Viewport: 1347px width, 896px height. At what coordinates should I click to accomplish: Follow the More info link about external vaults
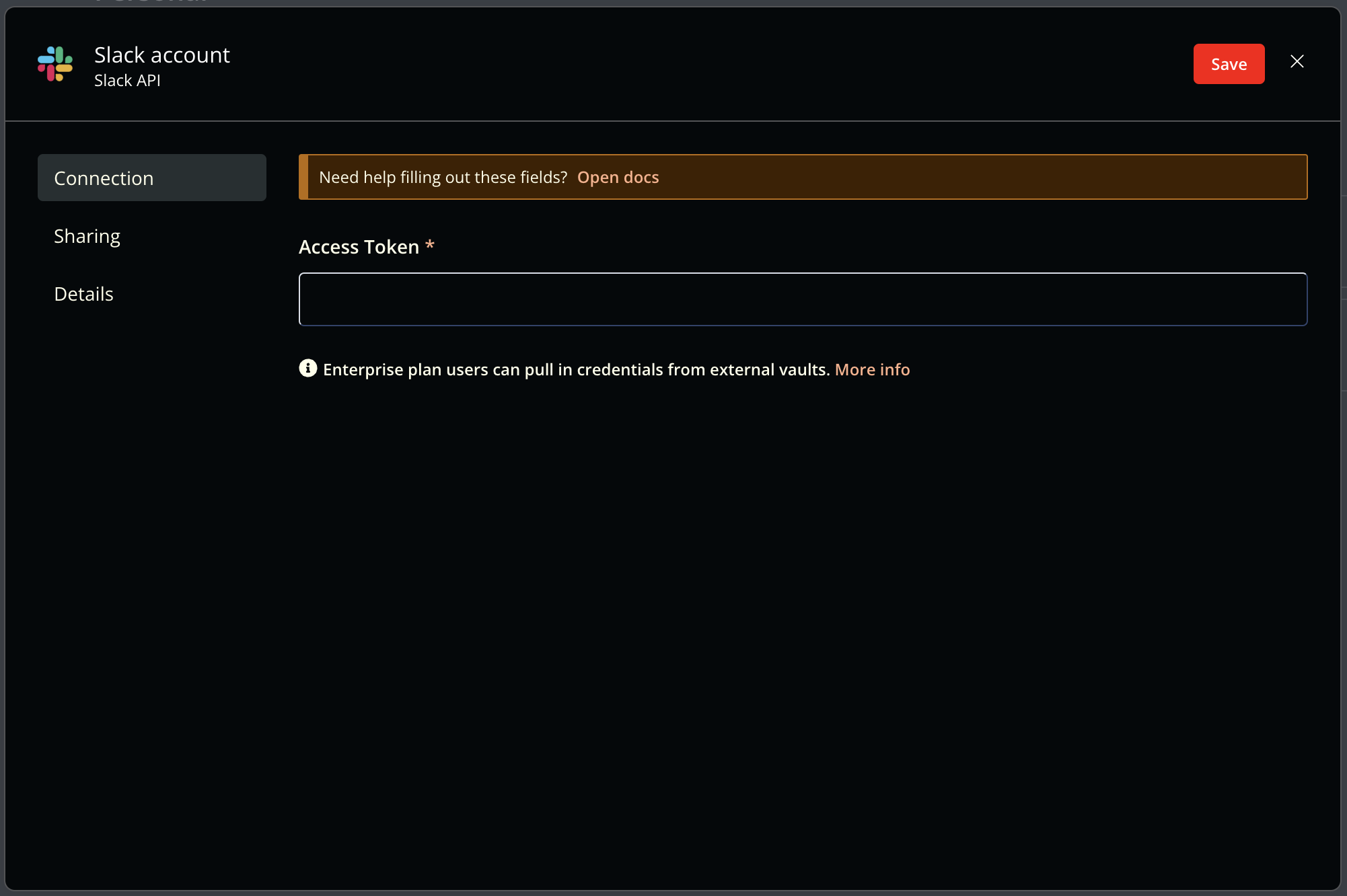point(872,369)
